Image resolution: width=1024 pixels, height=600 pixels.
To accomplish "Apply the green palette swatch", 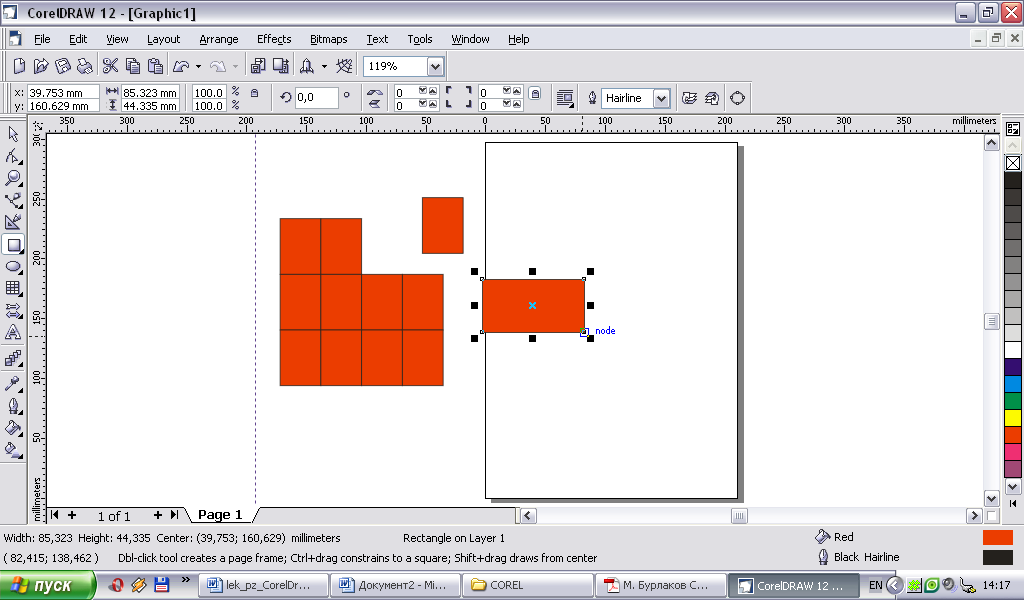I will click(1013, 401).
